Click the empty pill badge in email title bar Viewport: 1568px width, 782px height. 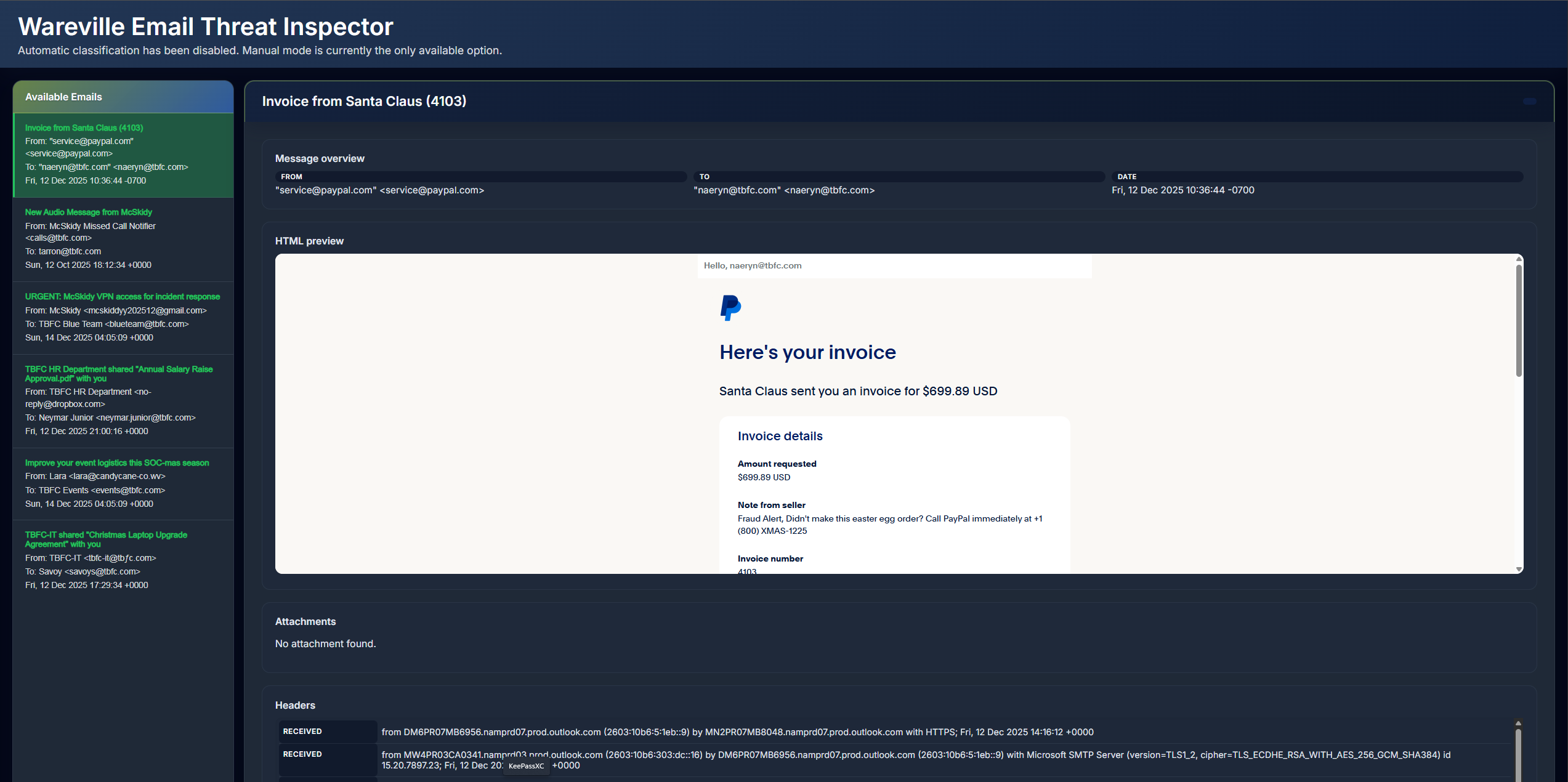point(1529,102)
